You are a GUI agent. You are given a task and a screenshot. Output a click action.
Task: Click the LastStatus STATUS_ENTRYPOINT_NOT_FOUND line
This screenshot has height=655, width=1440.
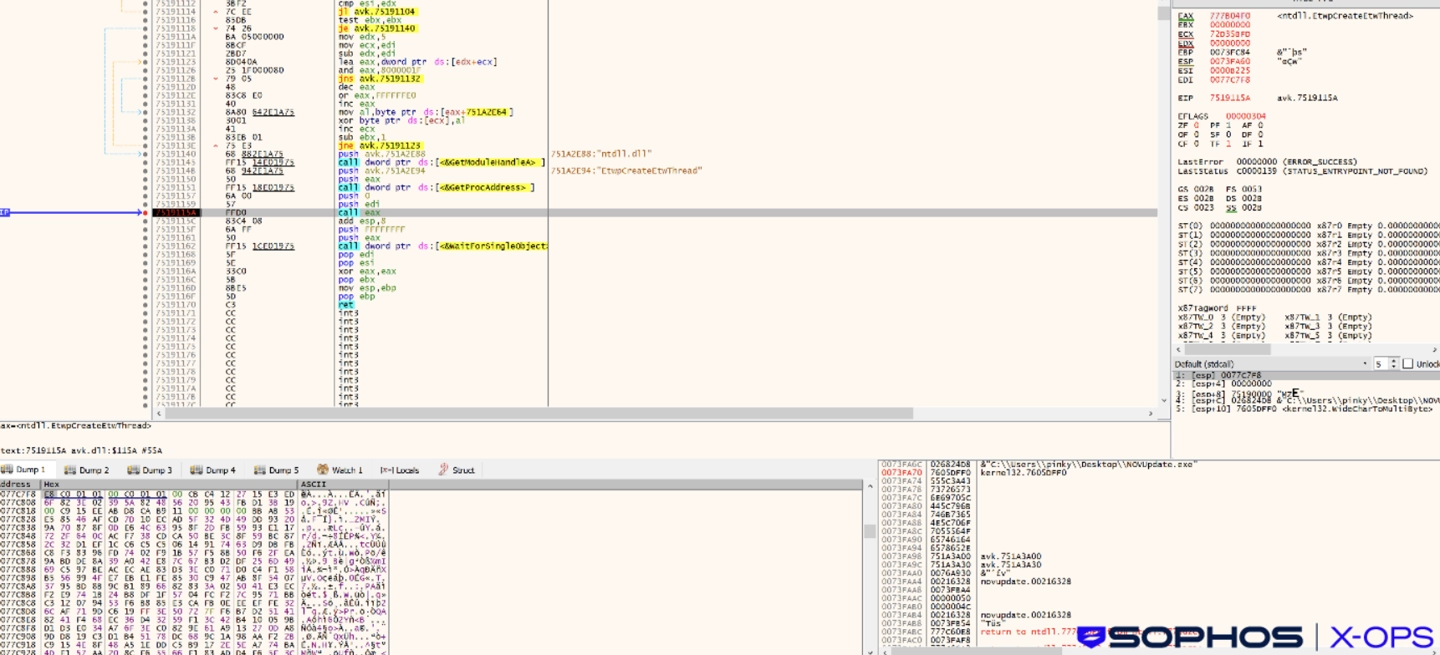click(1303, 171)
